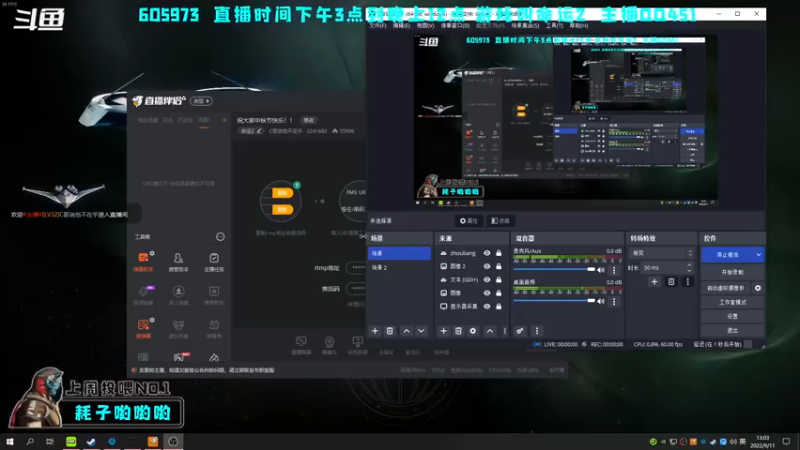This screenshot has width=800, height=450.
Task: Open room manager assistant tool in 直播伴侣
Action: (178, 261)
